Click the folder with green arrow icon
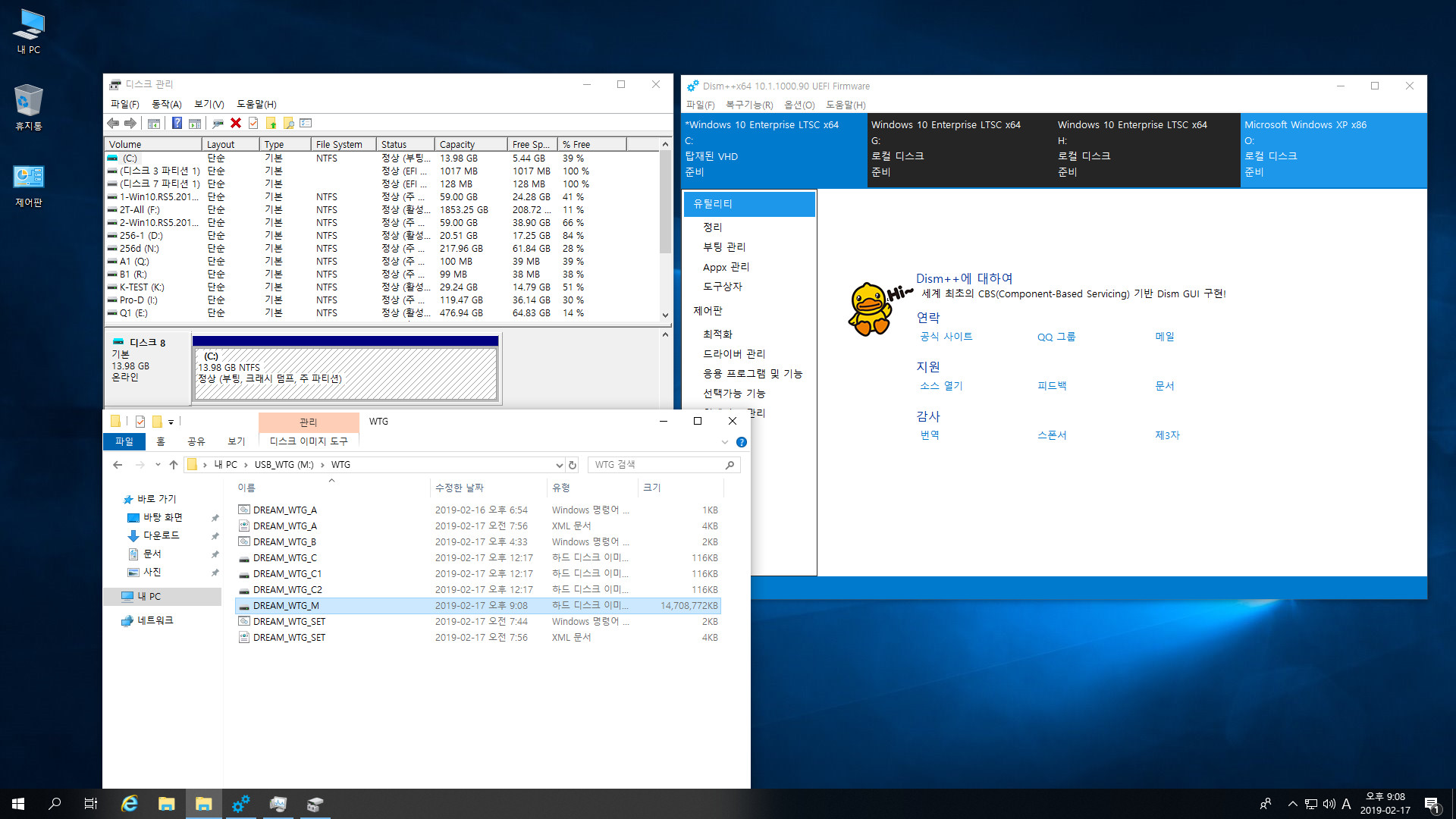1456x819 pixels. 271,124
